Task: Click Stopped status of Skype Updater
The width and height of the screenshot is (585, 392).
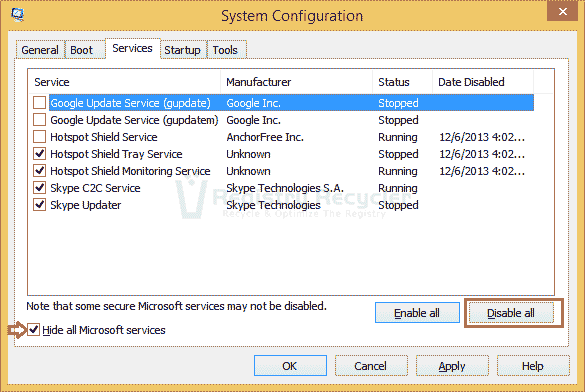Action: pyautogui.click(x=398, y=205)
